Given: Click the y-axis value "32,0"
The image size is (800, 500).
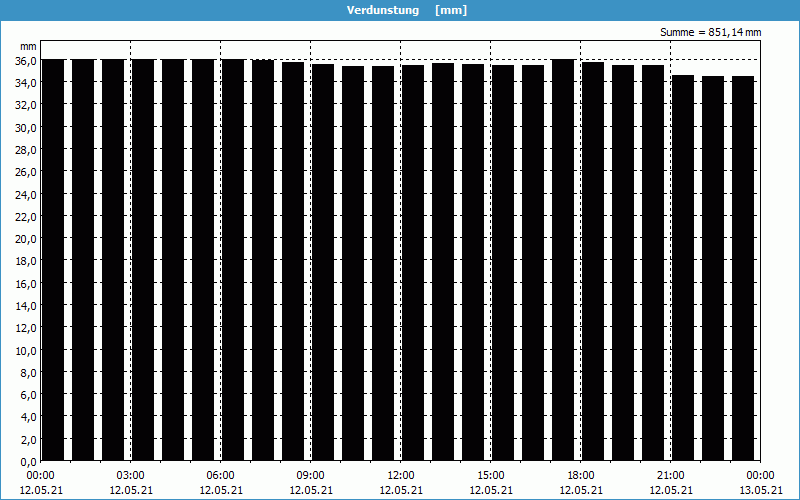Looking at the screenshot, I should tap(26, 105).
